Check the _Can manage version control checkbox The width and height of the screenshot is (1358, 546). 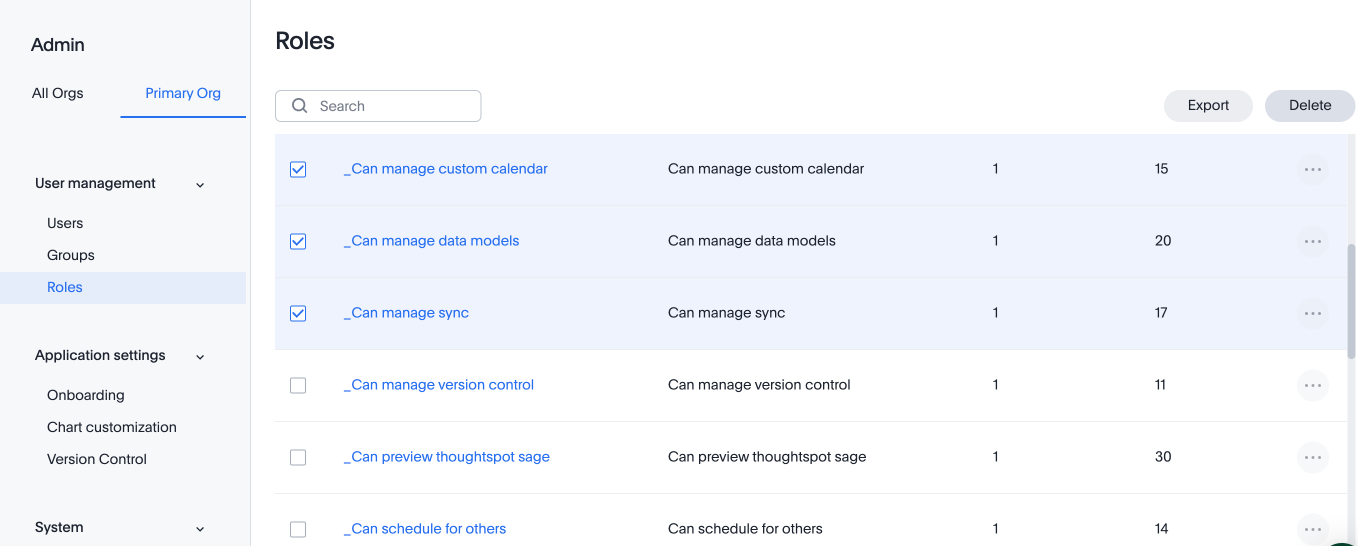[x=298, y=386]
